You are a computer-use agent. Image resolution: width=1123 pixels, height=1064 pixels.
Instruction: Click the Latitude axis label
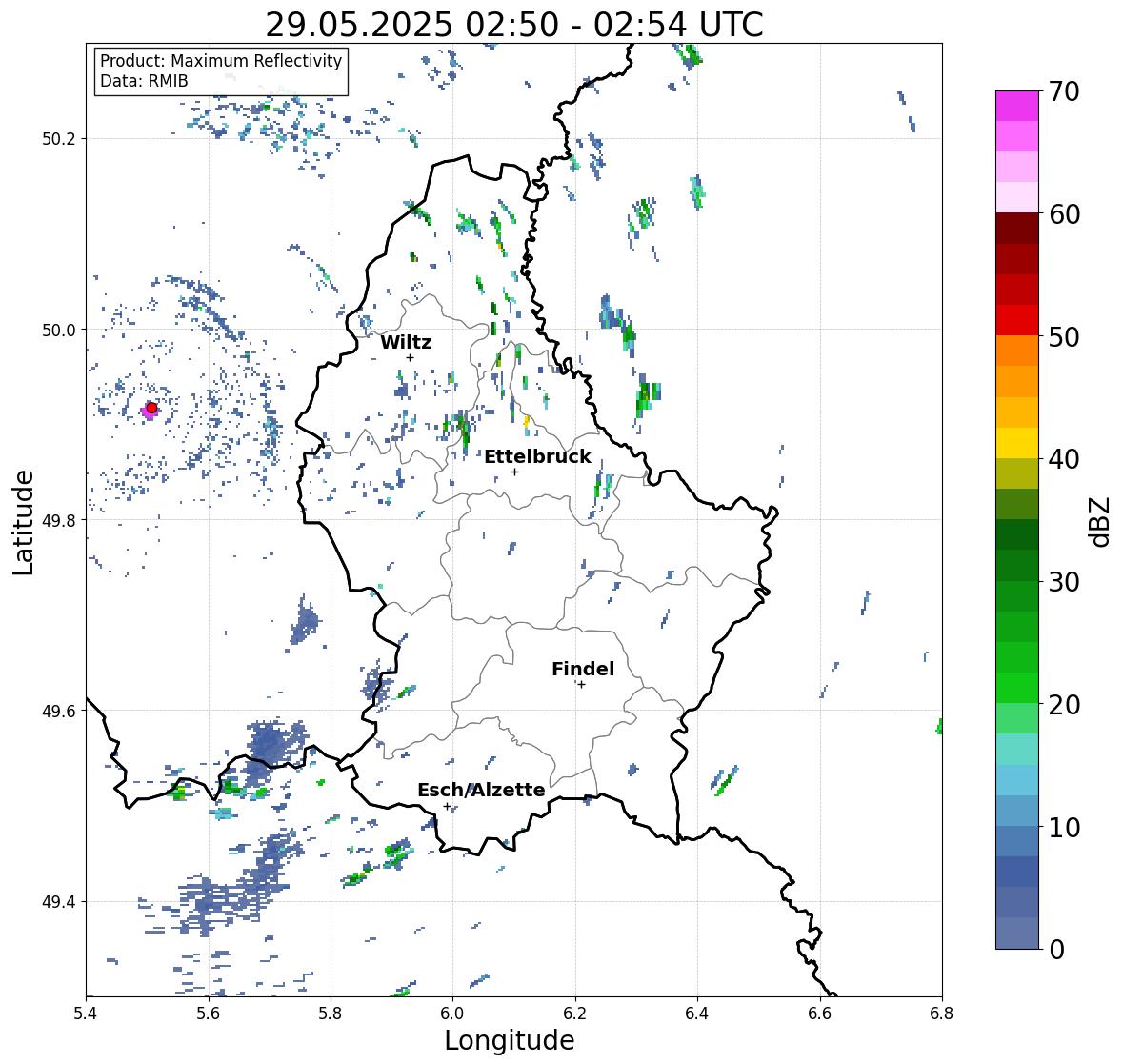pos(24,523)
